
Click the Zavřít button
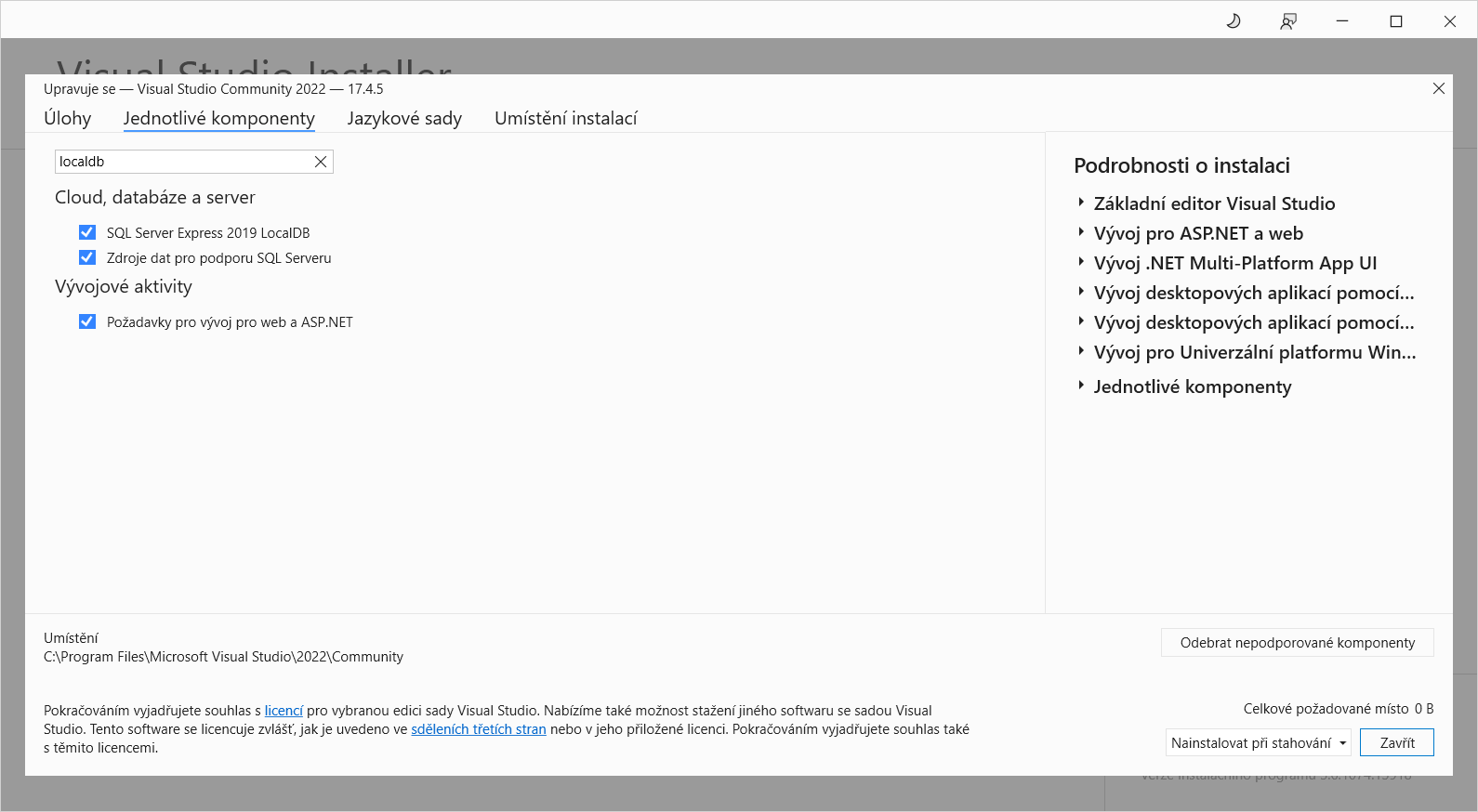pyautogui.click(x=1397, y=743)
